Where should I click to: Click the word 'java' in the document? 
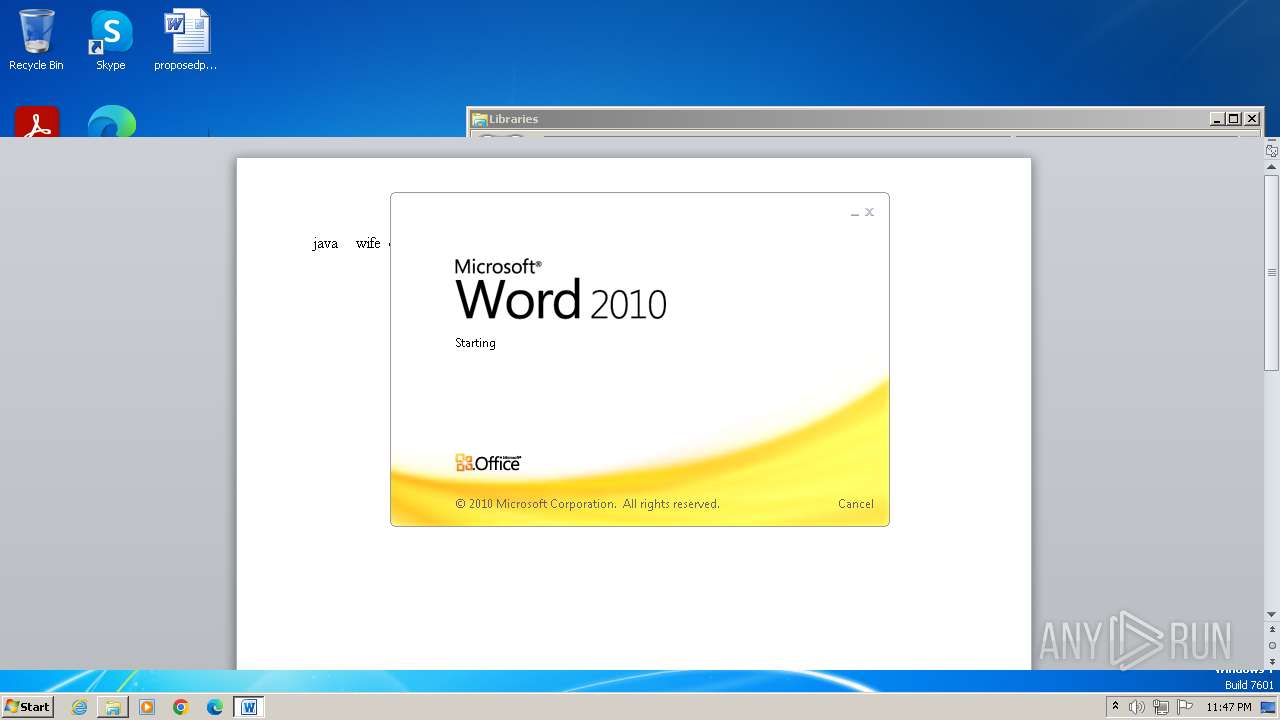(325, 244)
